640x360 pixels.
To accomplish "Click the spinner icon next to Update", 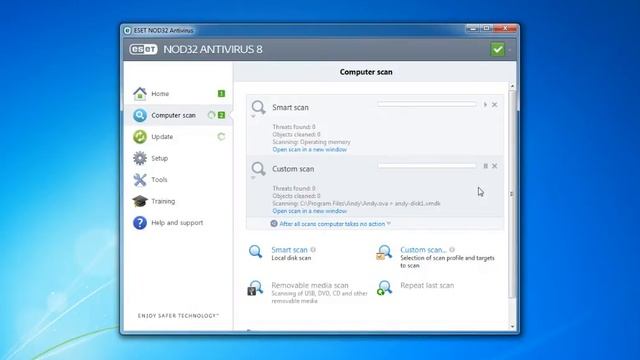I will [x=221, y=137].
